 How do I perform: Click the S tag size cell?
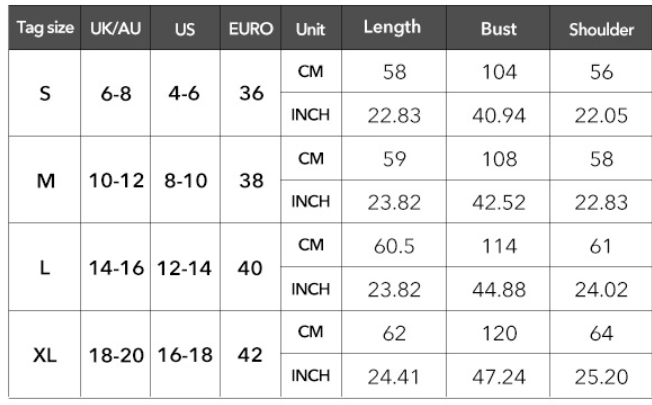coord(44,93)
